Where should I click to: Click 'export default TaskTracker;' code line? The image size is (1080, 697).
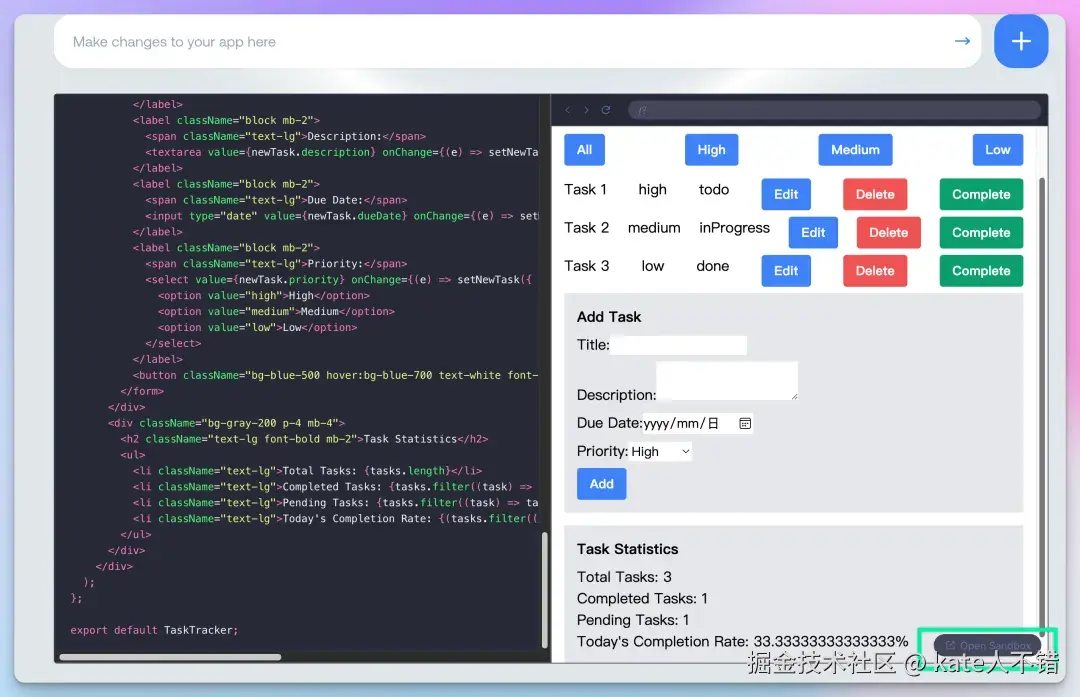(x=154, y=630)
